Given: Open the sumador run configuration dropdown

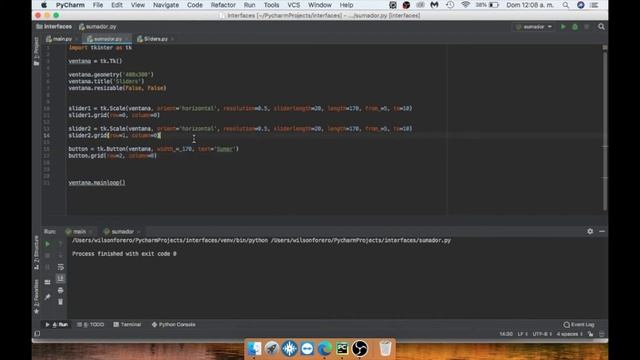Looking at the screenshot, I should click(x=534, y=27).
